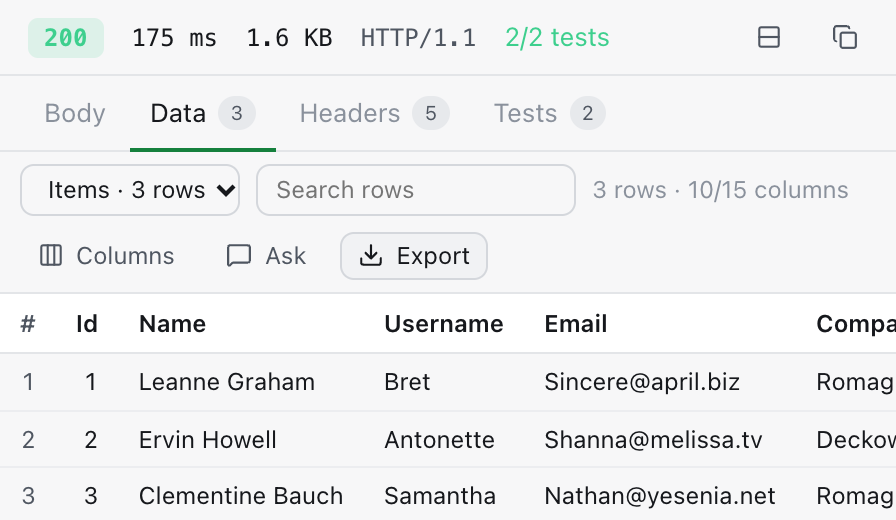Open the Columns chooser
Viewport: 896px width, 520px height.
(107, 256)
